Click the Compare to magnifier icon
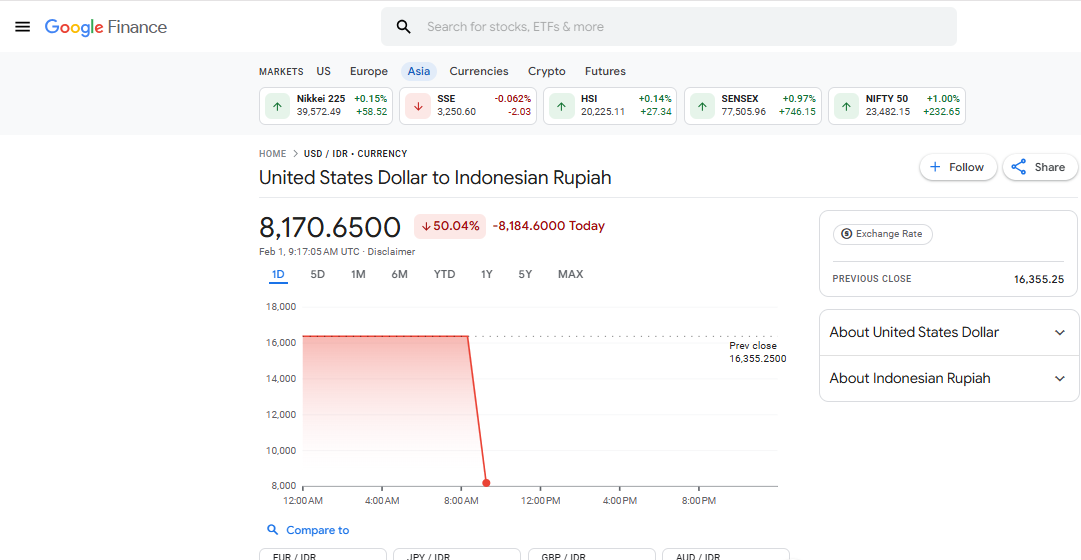The height and width of the screenshot is (560, 1081). pos(273,530)
